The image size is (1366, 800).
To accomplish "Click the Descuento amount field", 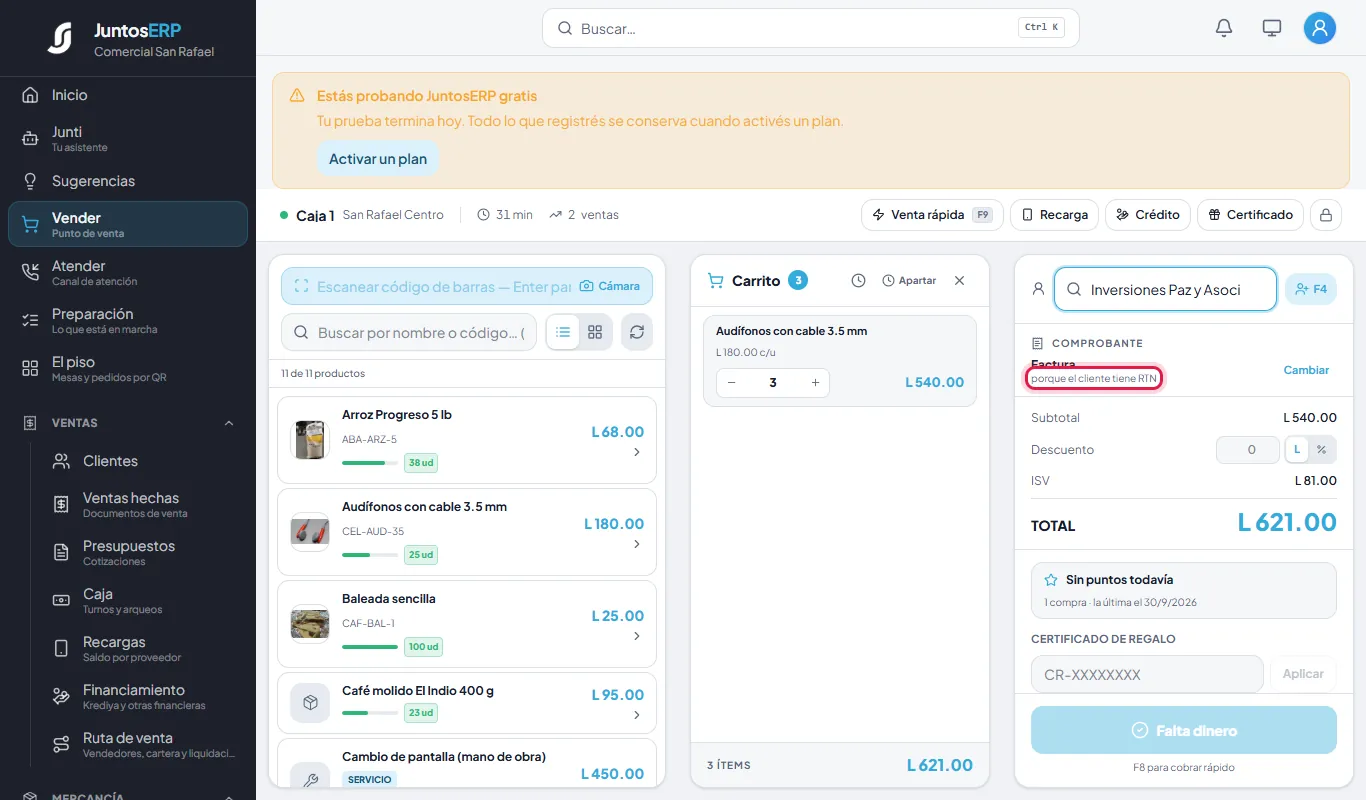I will [x=1247, y=450].
